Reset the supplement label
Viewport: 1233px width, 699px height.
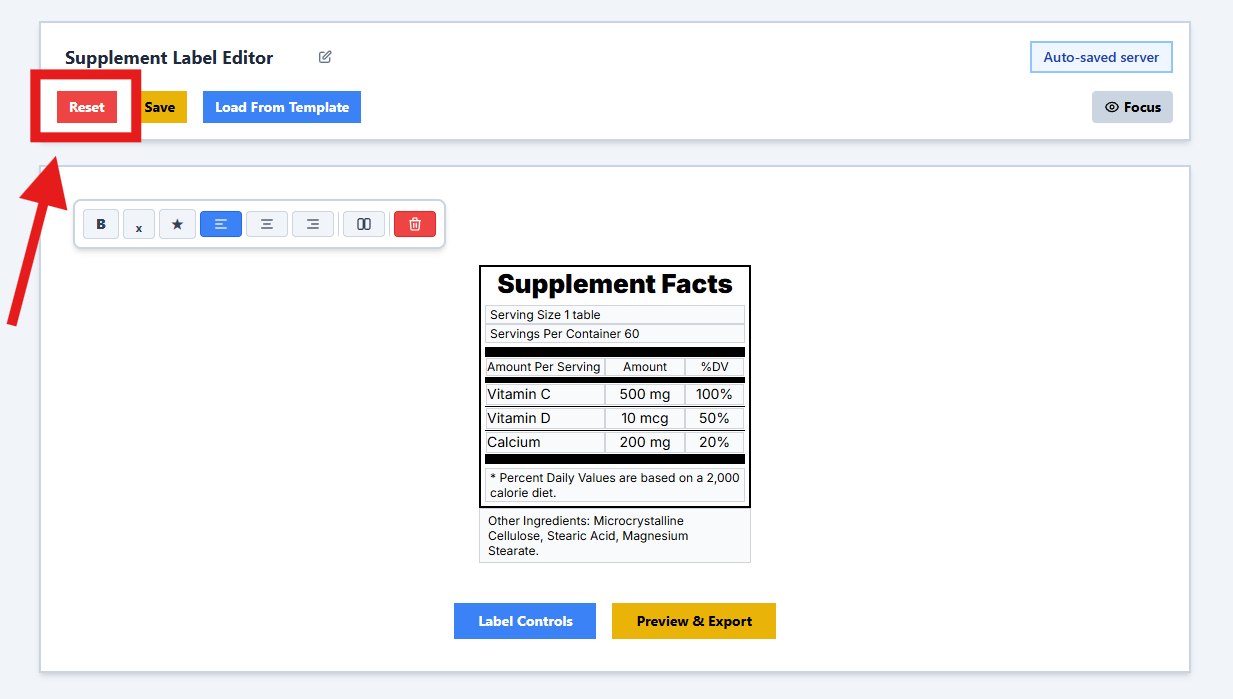pos(87,107)
